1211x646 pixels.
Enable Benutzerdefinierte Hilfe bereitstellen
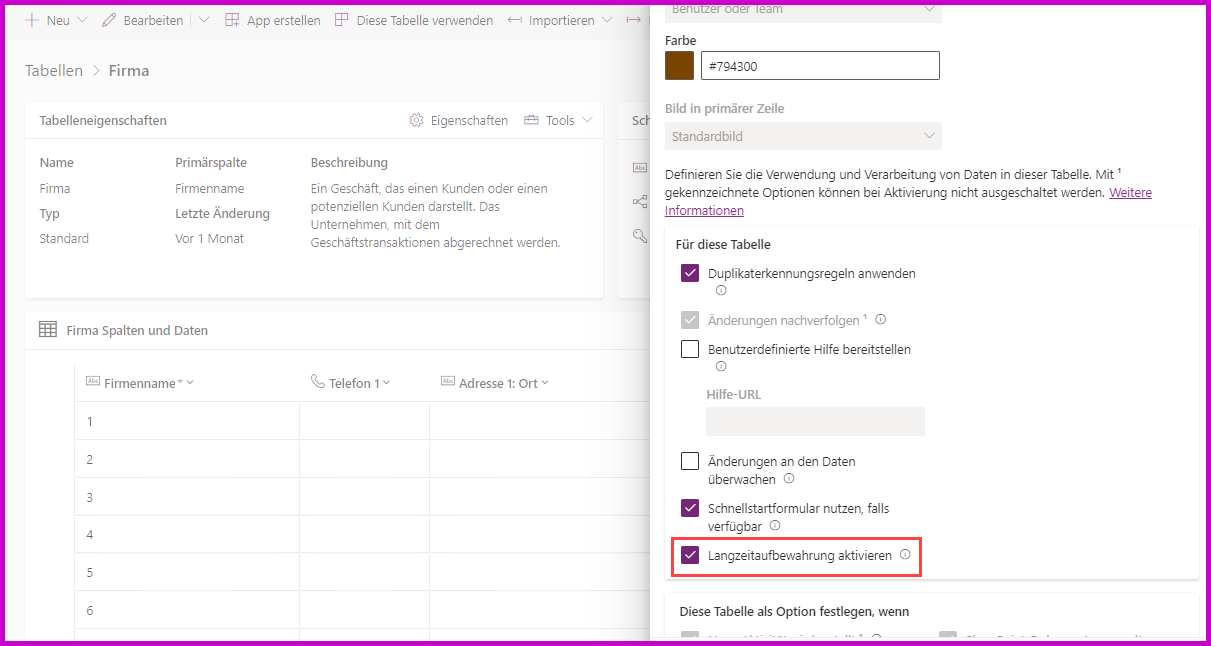point(688,349)
